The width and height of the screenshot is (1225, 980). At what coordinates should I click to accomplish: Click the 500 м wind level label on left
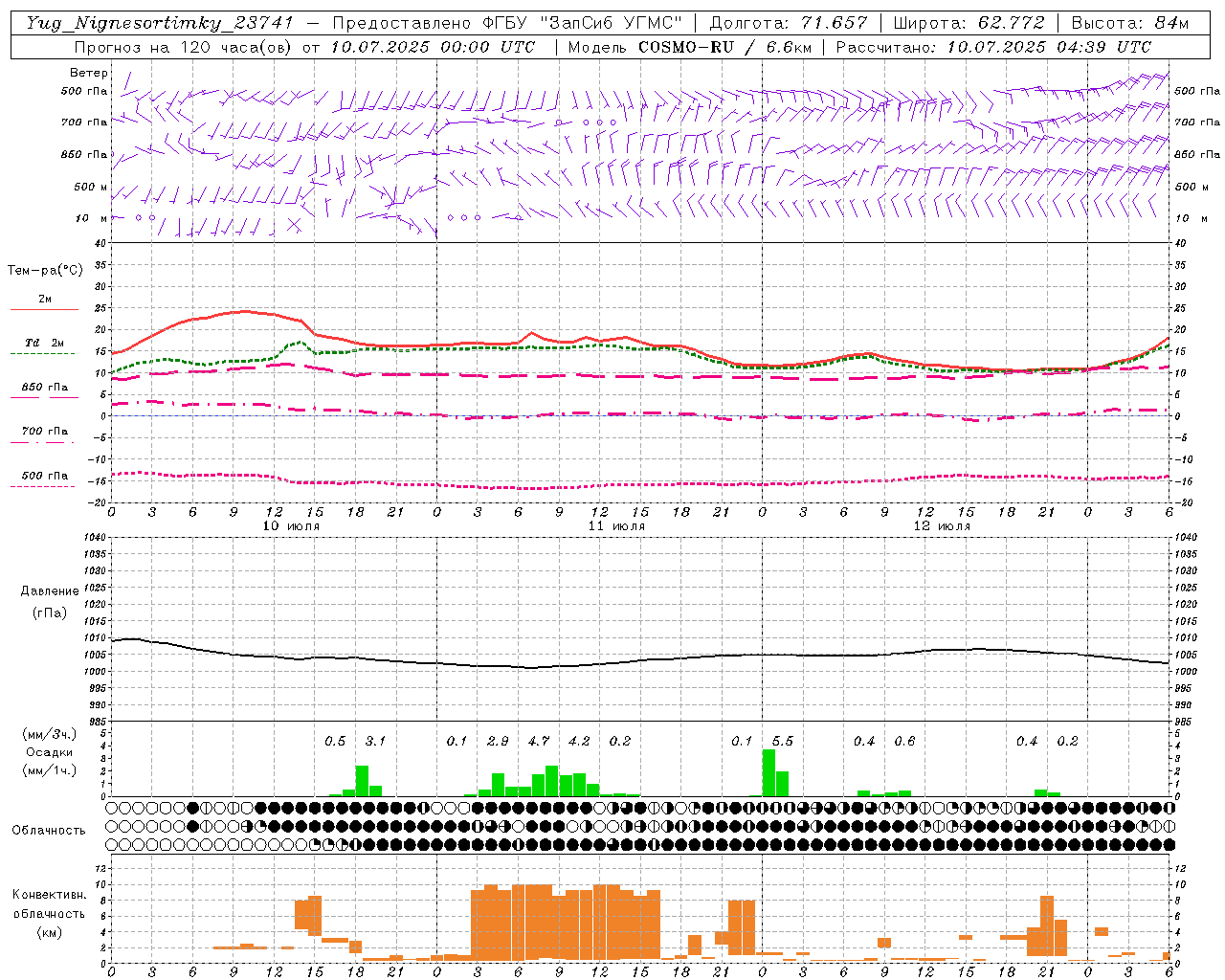click(91, 188)
